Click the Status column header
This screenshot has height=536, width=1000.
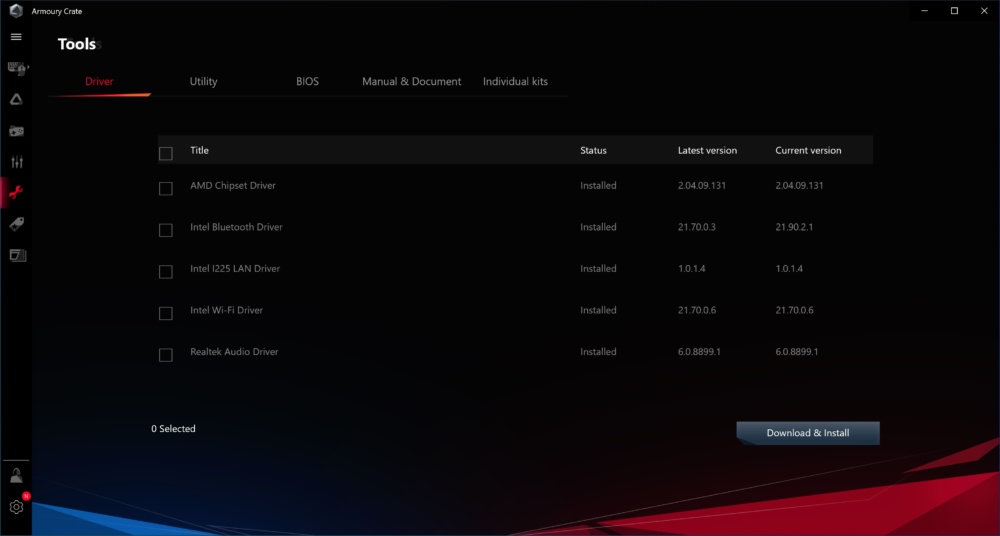click(x=593, y=151)
